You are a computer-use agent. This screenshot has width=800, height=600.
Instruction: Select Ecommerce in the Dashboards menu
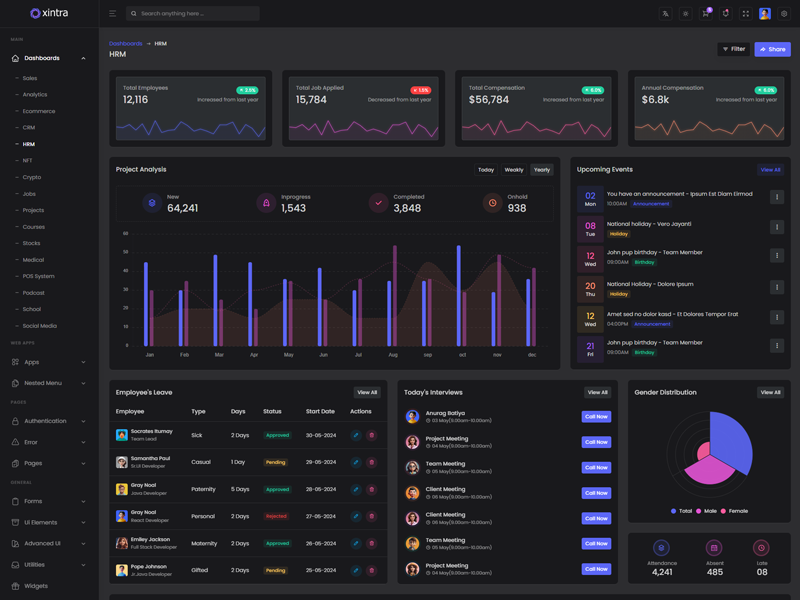pos(39,111)
